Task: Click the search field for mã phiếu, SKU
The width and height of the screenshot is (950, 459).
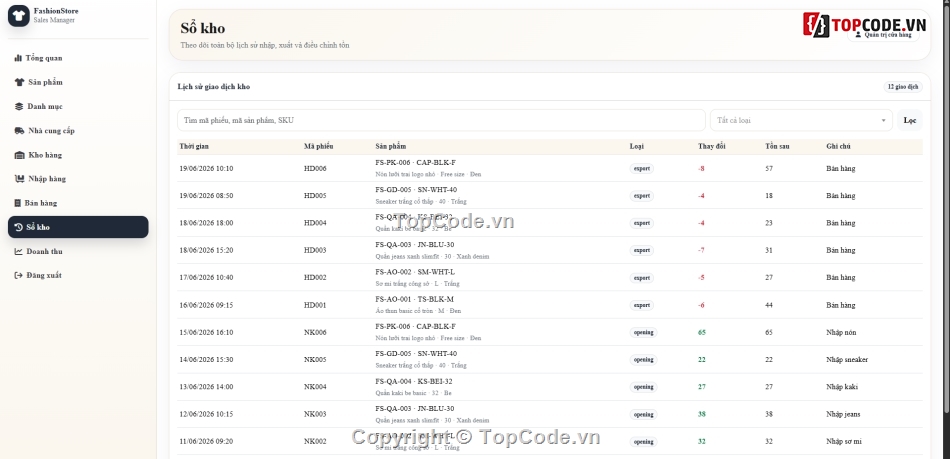Action: 441,121
